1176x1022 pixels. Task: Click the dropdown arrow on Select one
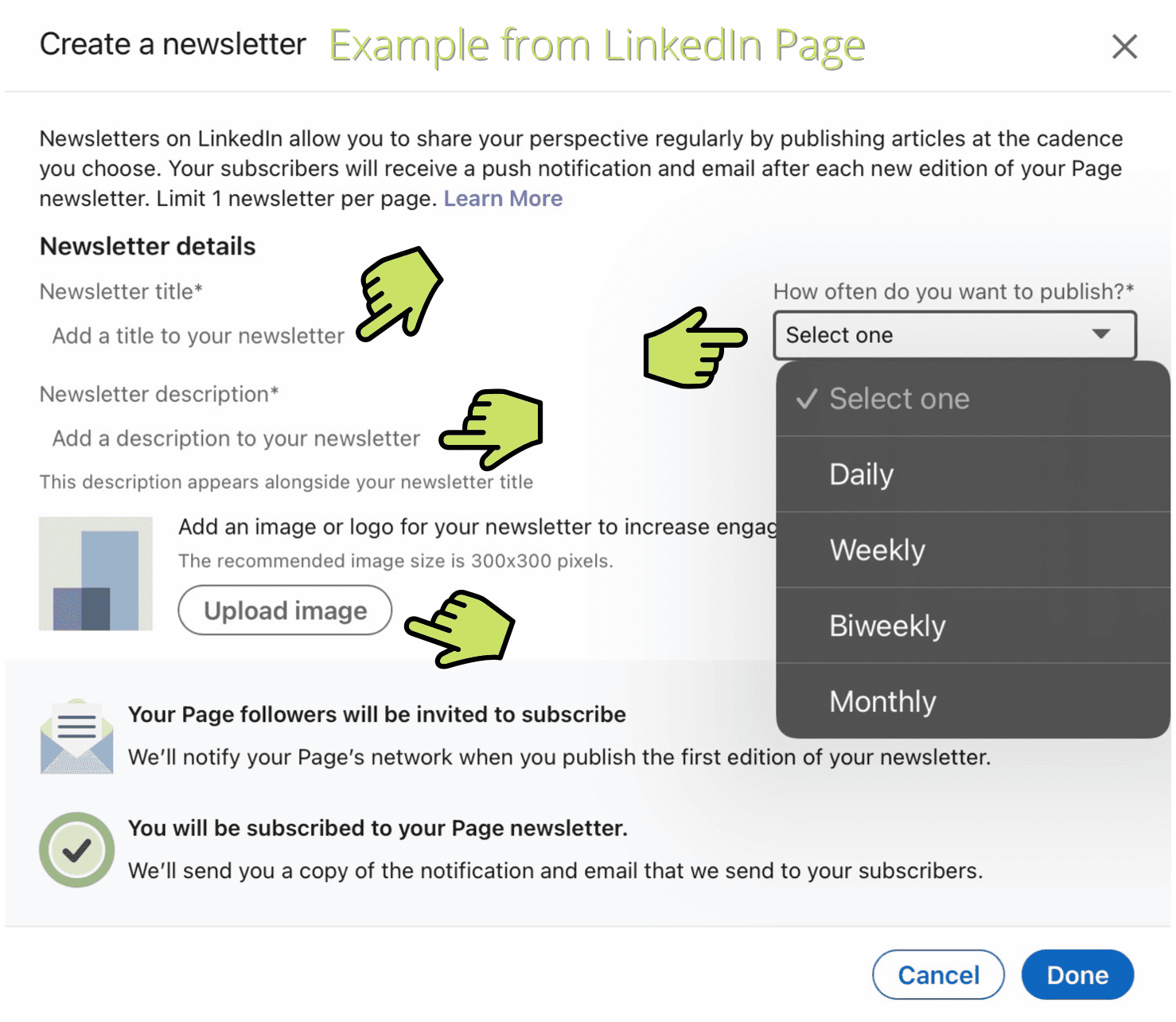[1101, 334]
